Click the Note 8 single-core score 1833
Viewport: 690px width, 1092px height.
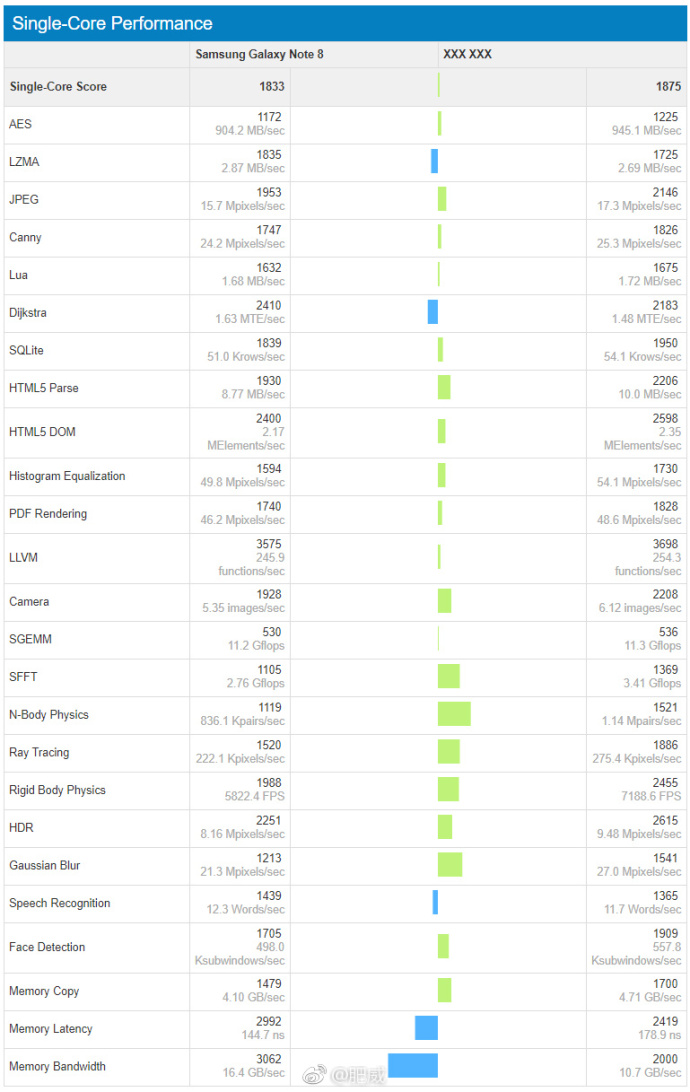(270, 87)
